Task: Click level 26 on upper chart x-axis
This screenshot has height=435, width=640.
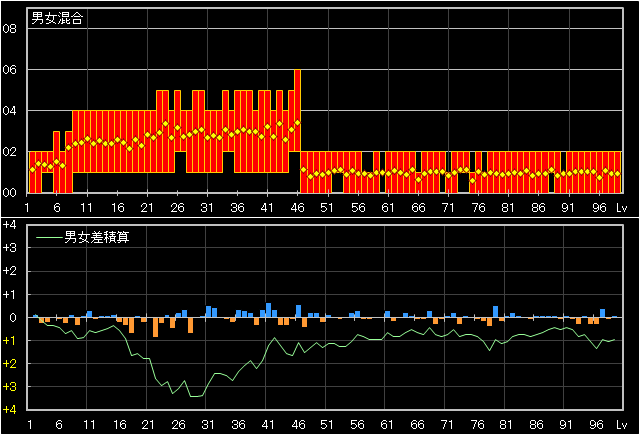Action: (x=177, y=208)
